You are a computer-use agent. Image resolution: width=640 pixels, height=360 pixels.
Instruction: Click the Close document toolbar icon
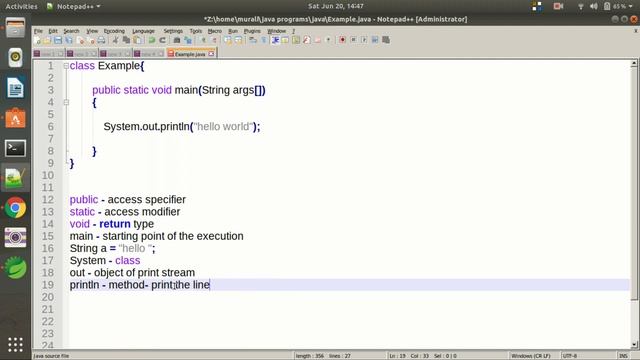pos(80,40)
